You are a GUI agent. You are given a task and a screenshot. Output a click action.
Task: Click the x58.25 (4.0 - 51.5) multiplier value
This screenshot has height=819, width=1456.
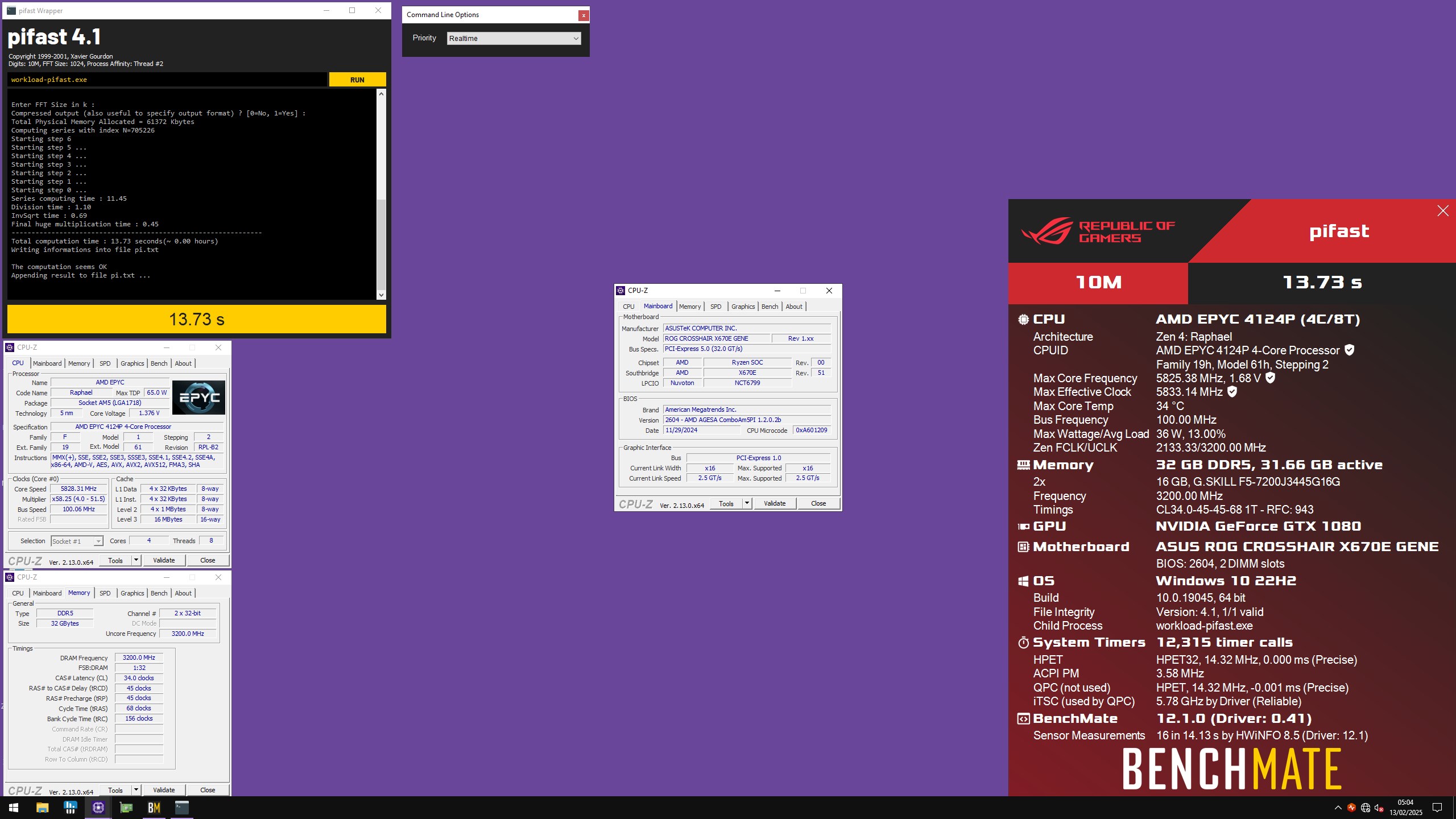pyautogui.click(x=79, y=499)
